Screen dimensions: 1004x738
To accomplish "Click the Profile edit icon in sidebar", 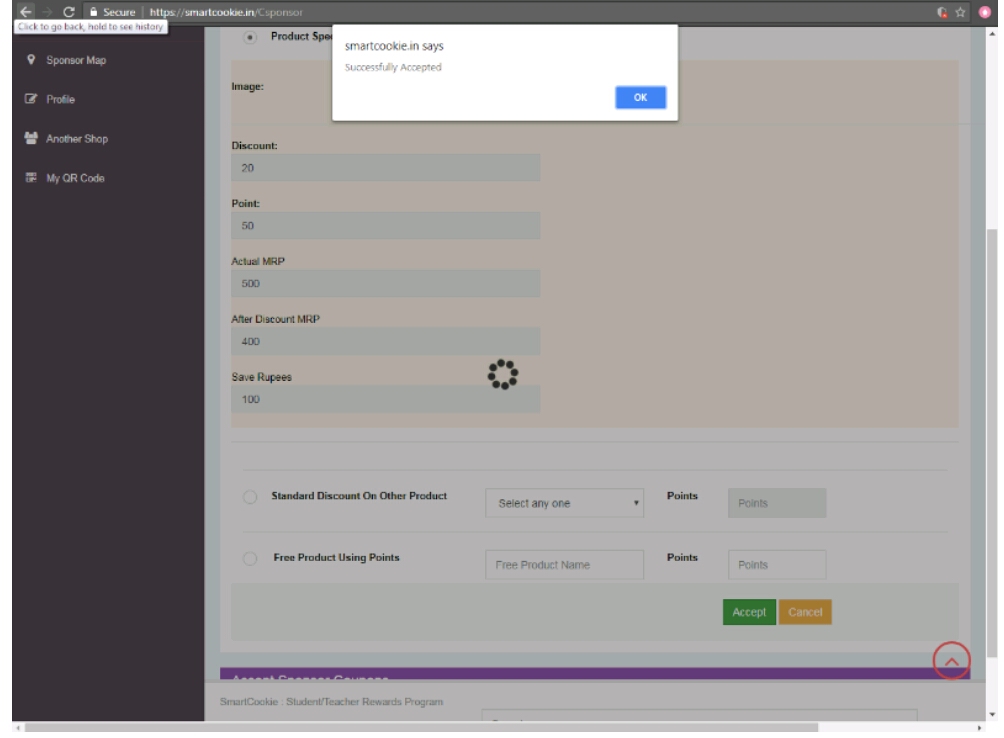I will [x=29, y=100].
